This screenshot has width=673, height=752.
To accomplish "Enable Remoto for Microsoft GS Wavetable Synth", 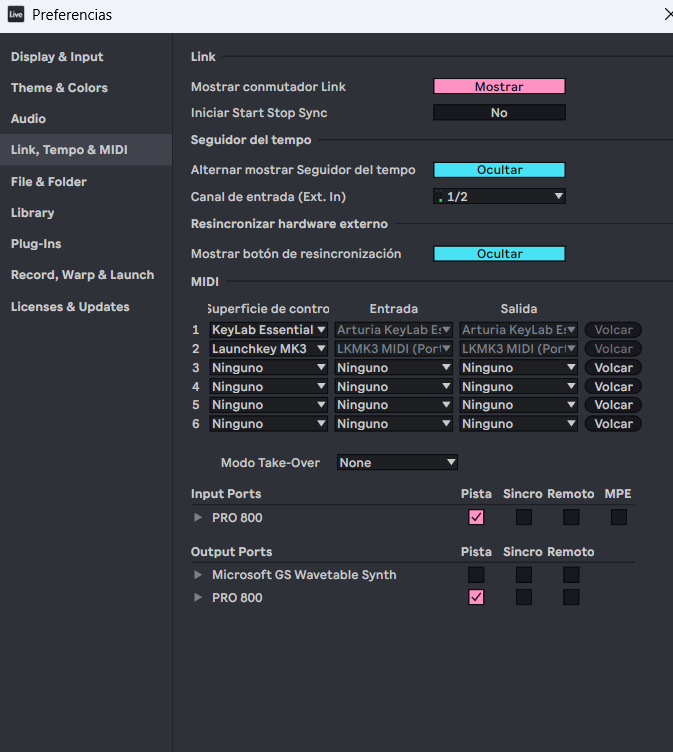I will (571, 575).
